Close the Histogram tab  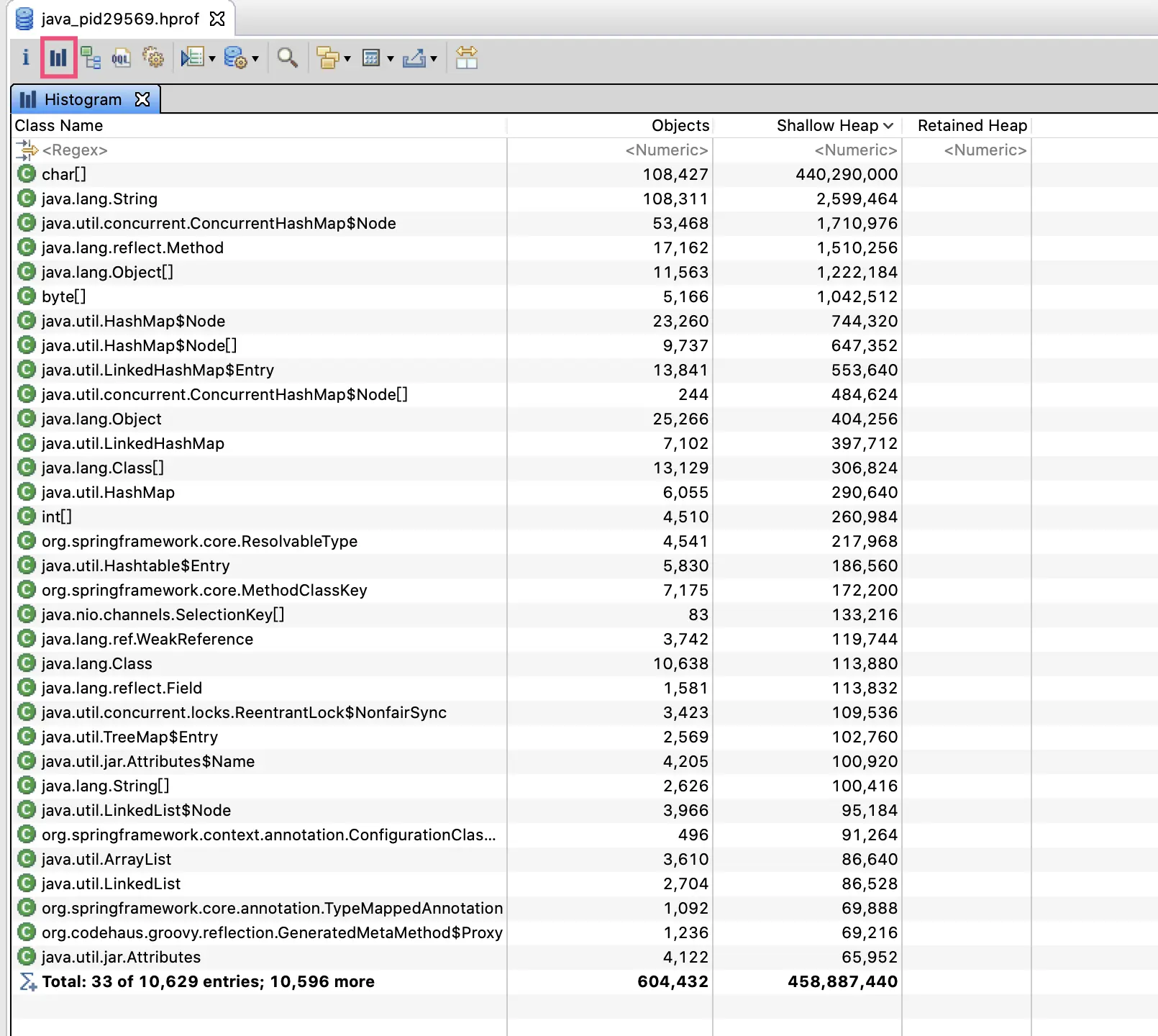[142, 99]
